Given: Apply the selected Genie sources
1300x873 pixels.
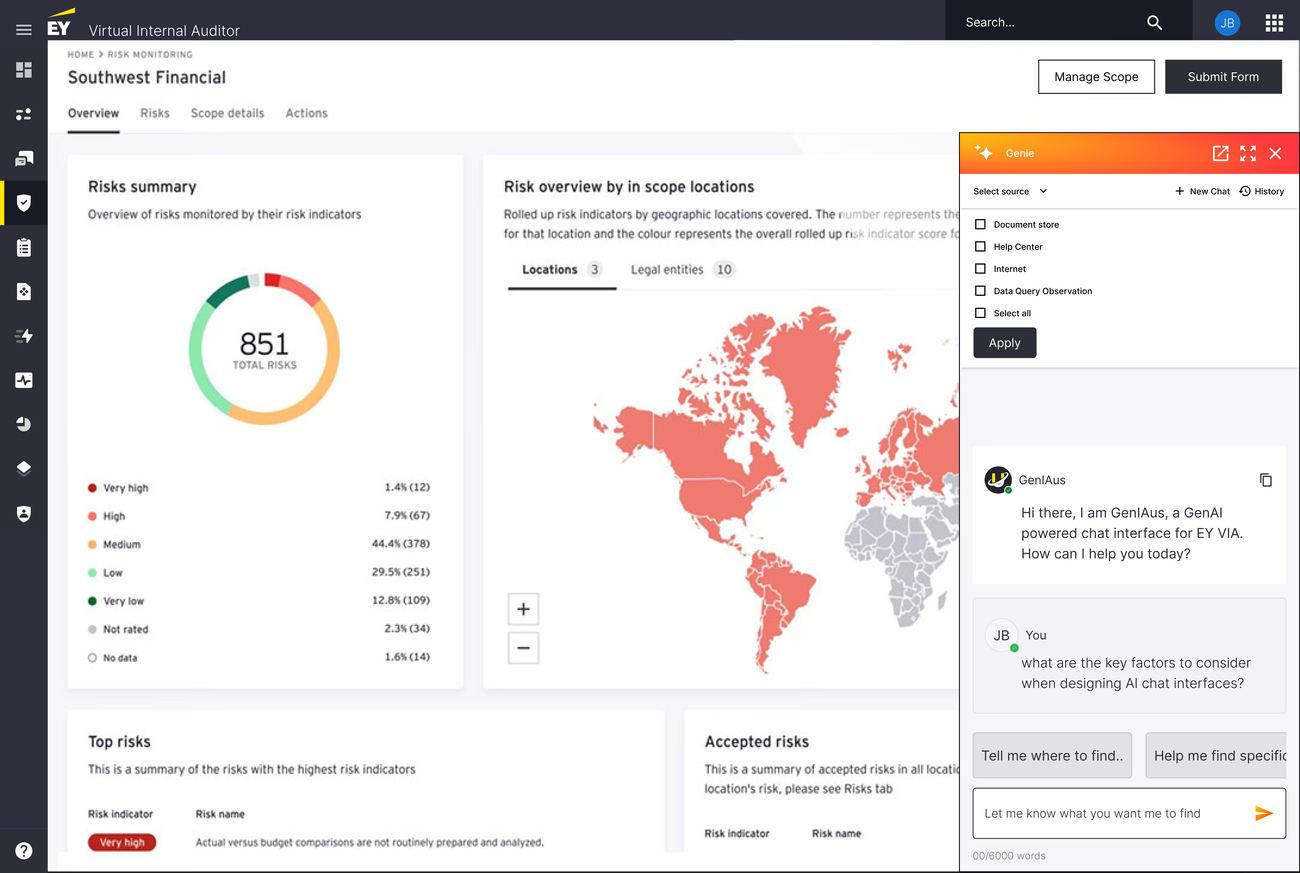Looking at the screenshot, I should [x=1005, y=343].
